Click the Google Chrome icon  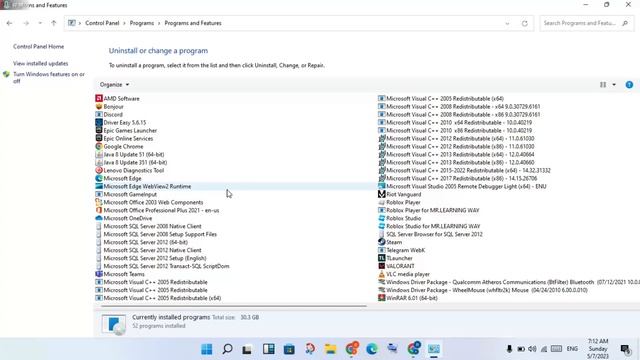[x=99, y=146]
